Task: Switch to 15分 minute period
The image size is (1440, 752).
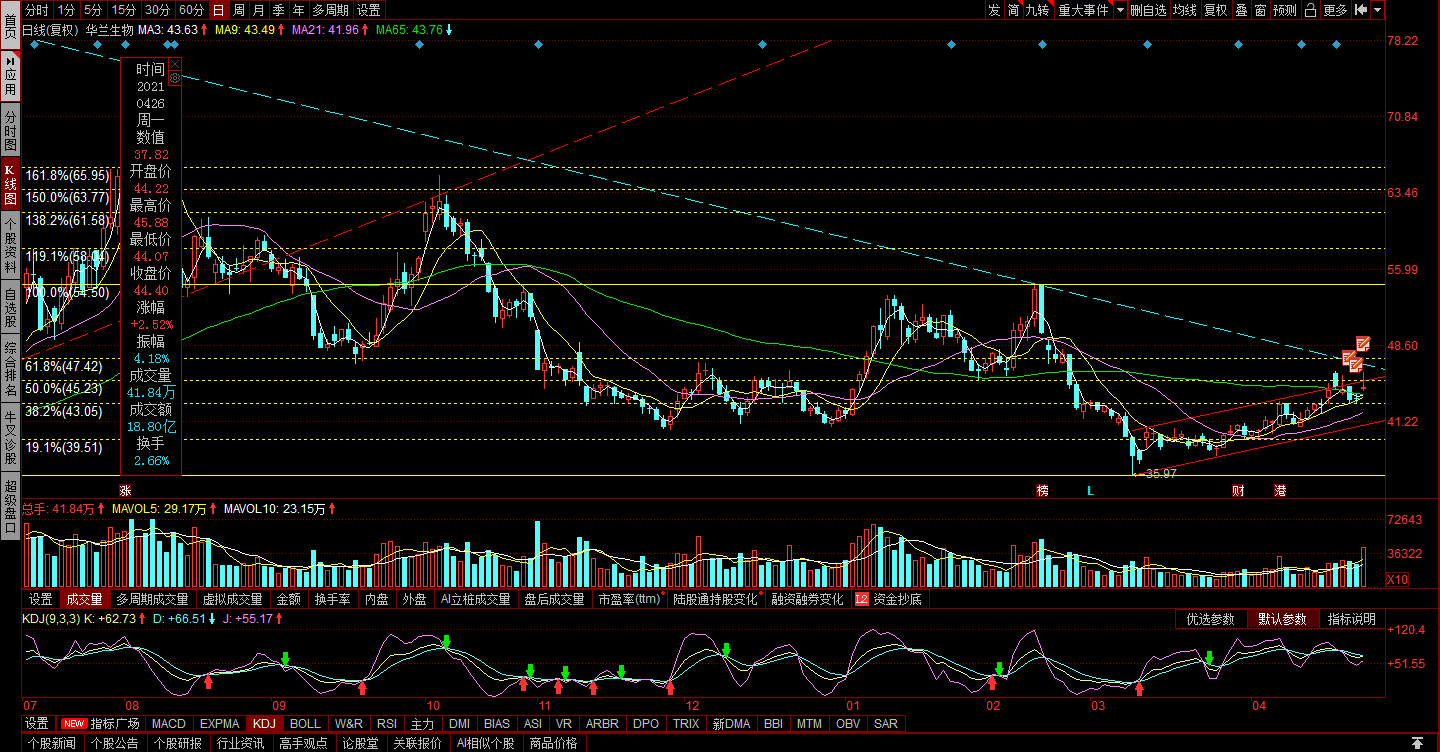Action: [124, 10]
